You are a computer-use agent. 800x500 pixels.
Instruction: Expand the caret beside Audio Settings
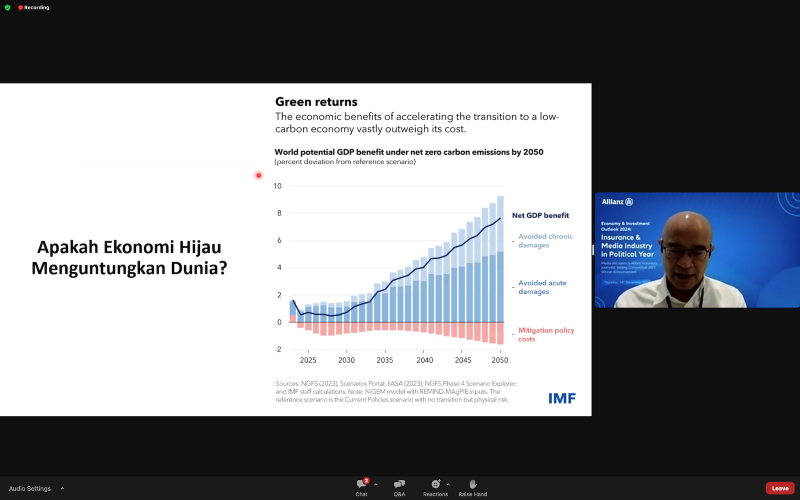tap(62, 488)
